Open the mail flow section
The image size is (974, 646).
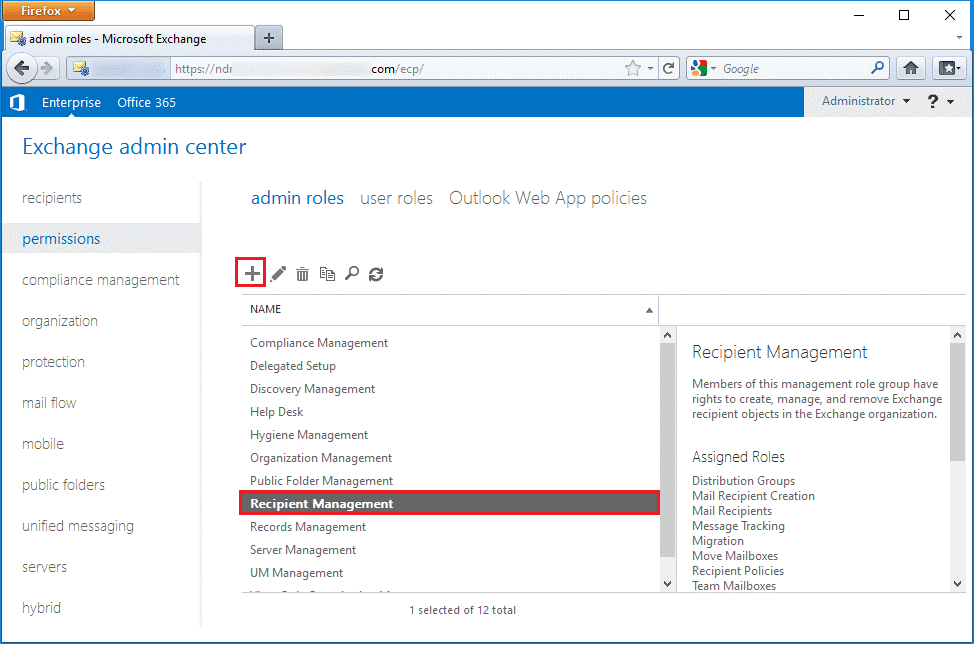pos(49,403)
